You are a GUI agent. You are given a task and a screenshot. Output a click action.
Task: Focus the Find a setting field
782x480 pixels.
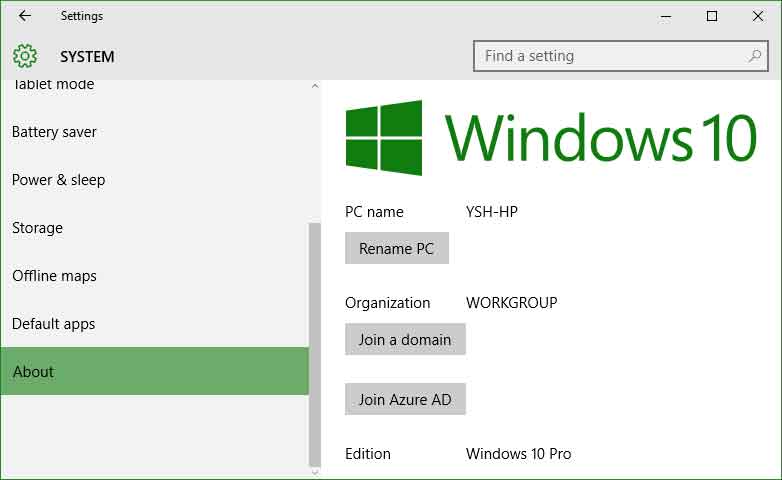tap(610, 57)
